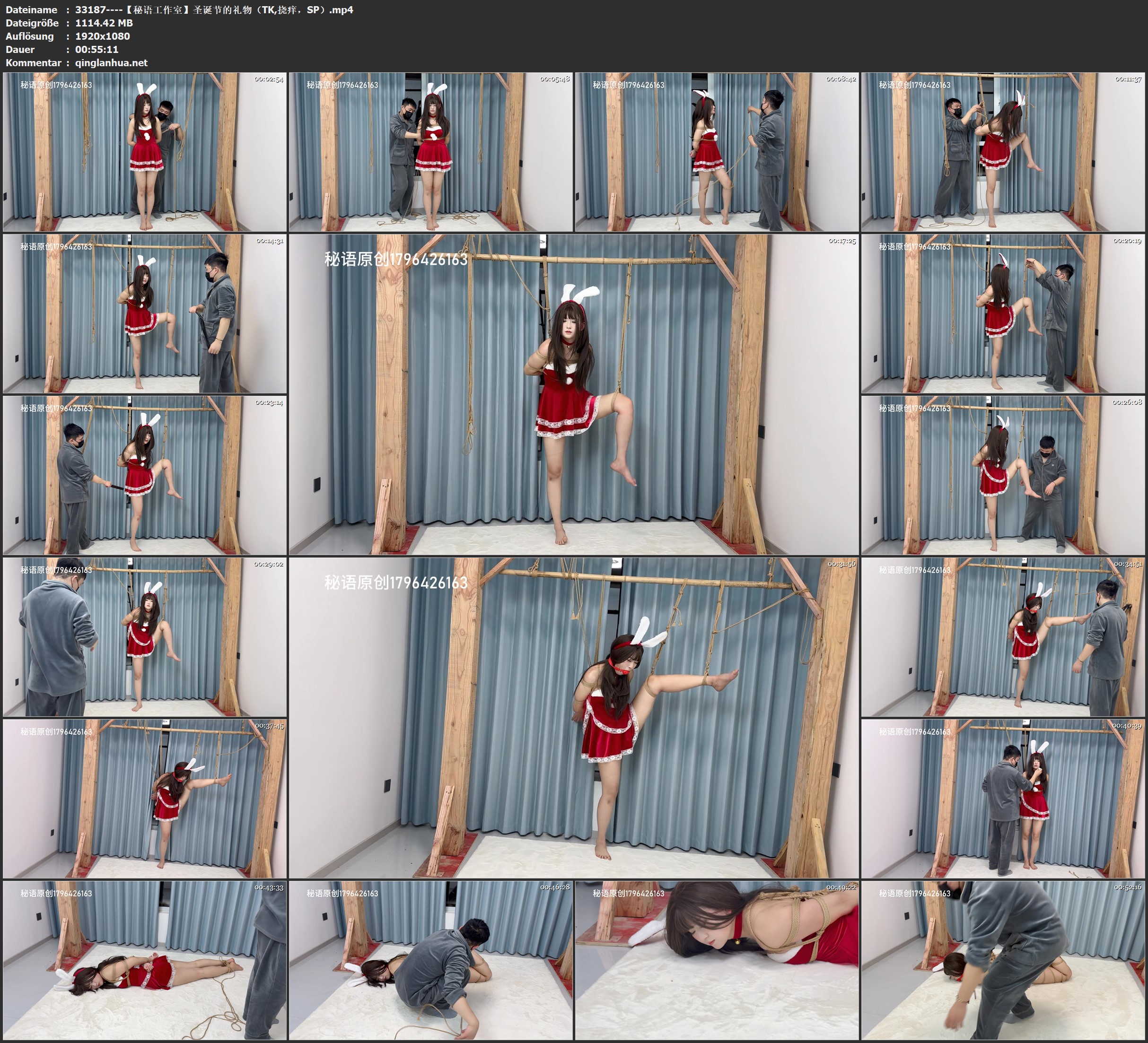
Task: Open the large thumbnail at 00:17:25
Action: (x=573, y=394)
